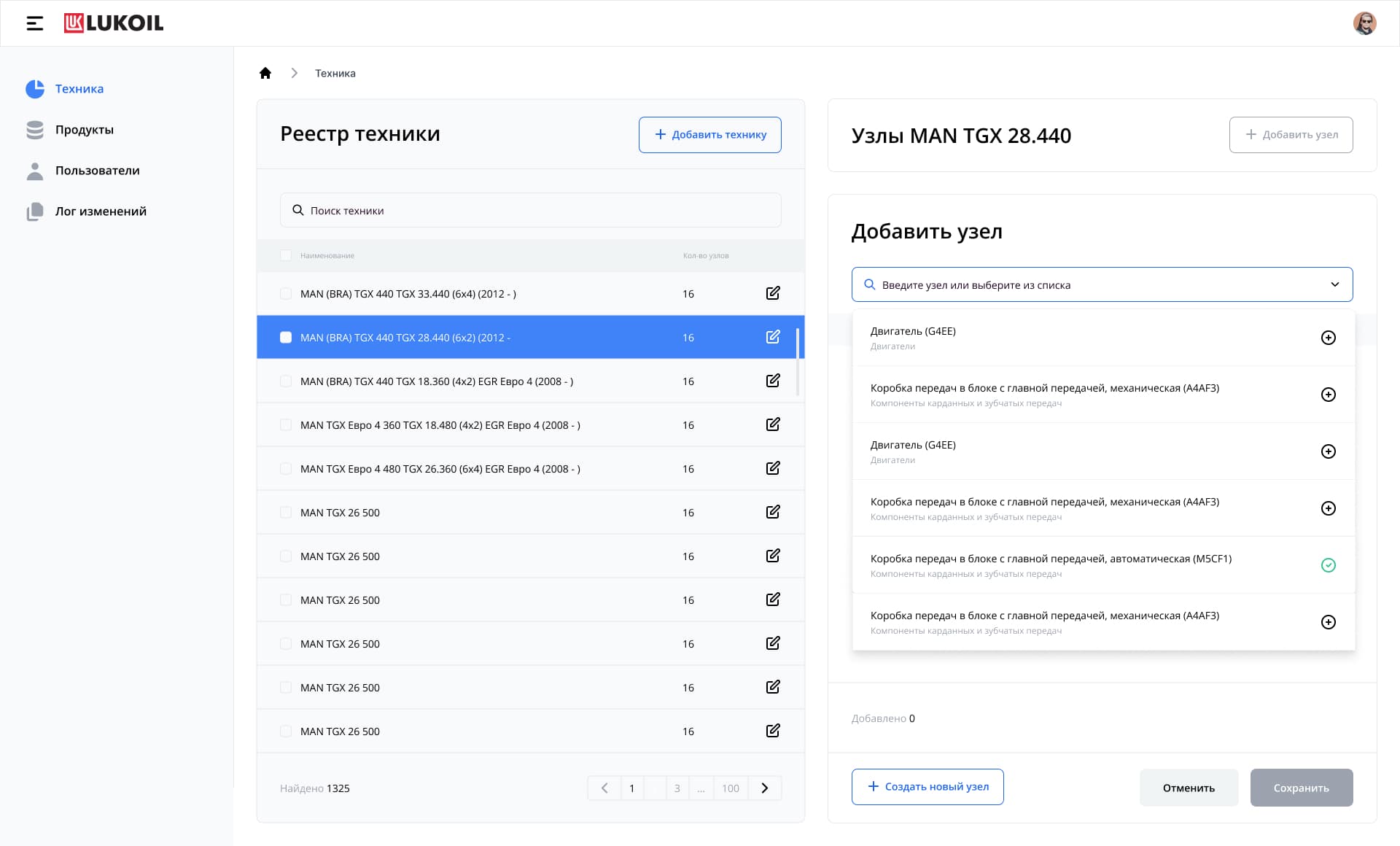Click Отменить button
Screen dimensions: 1400x846
(1189, 788)
